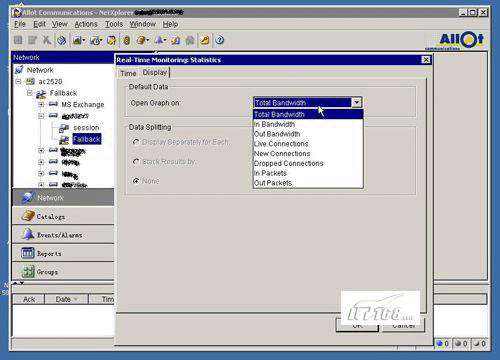Image resolution: width=500 pixels, height=360 pixels.
Task: Open dropdown arrow beside catalog book icon
Action: (147, 40)
